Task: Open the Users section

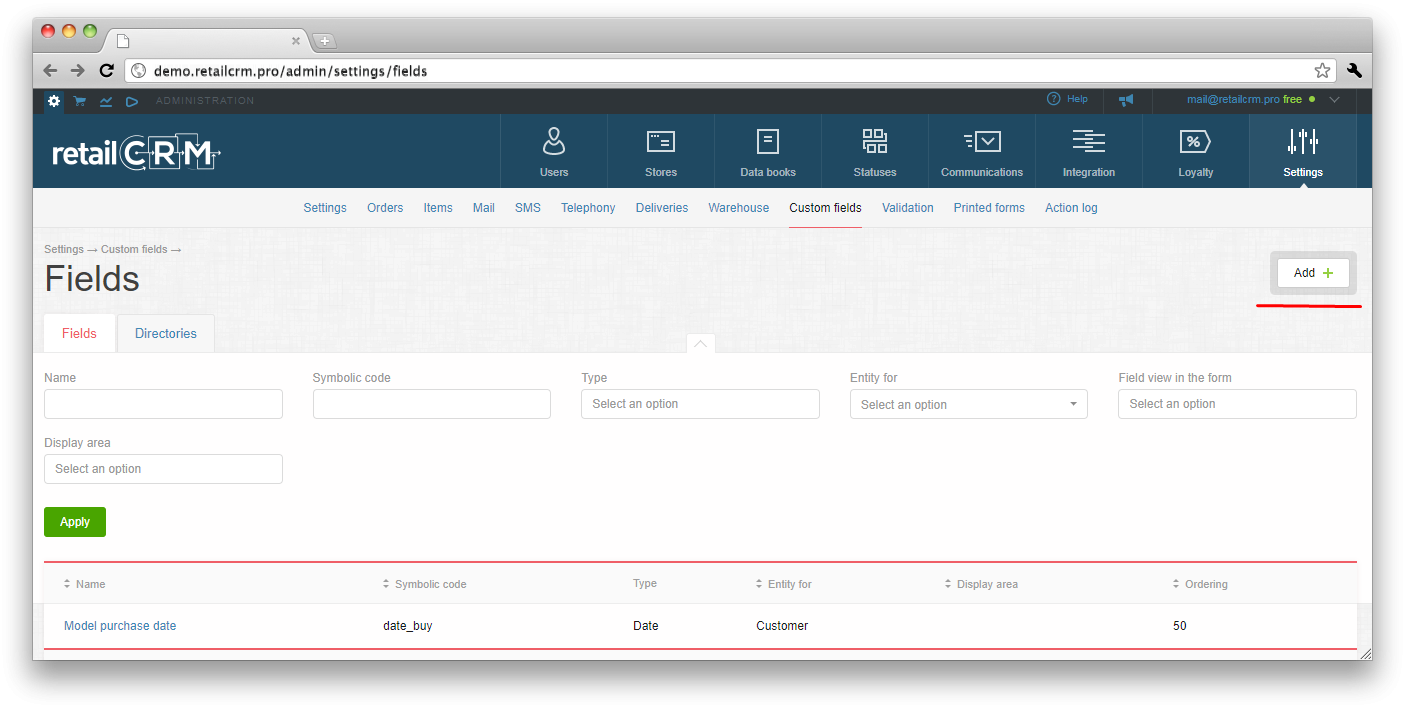Action: tap(554, 151)
